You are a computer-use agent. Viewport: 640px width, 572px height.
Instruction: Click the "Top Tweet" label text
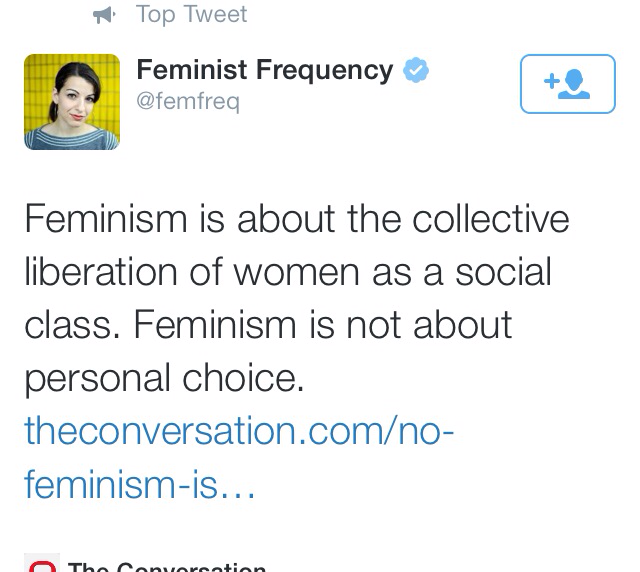(191, 15)
